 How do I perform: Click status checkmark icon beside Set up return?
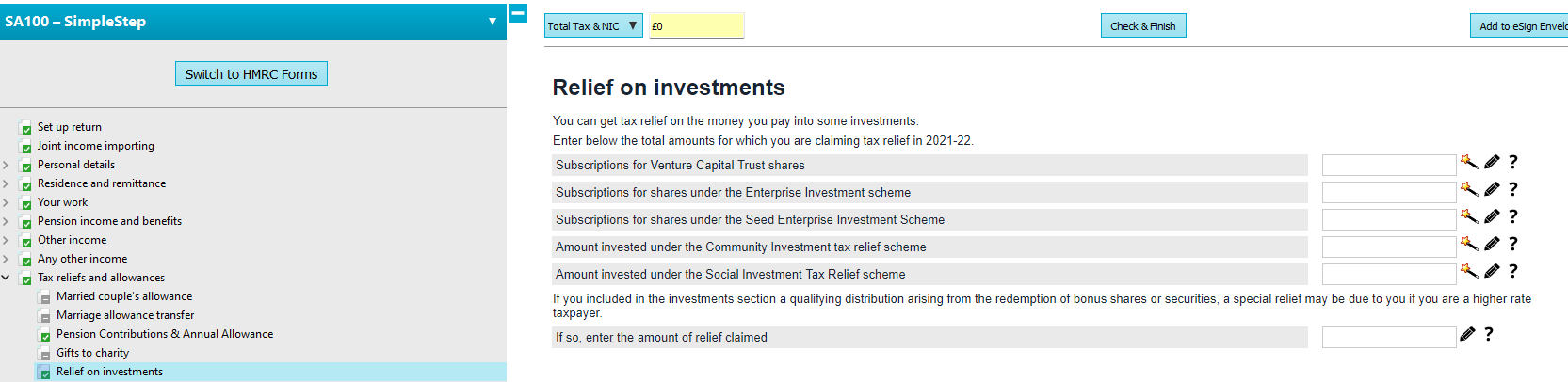[x=26, y=128]
